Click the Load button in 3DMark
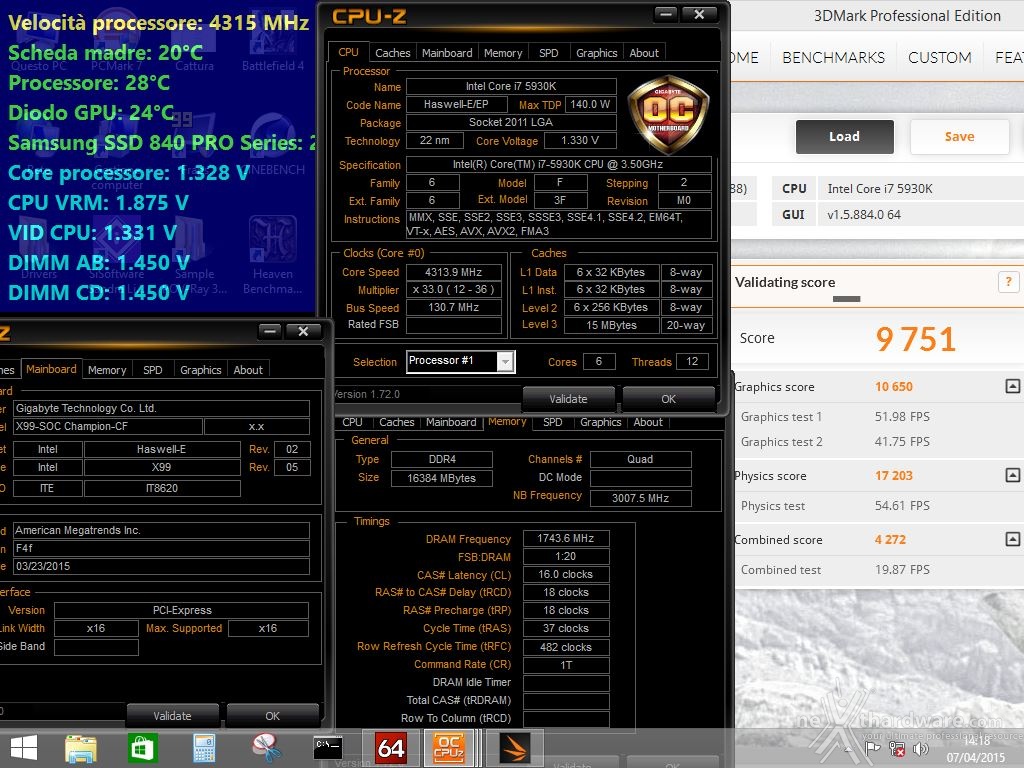Image resolution: width=1024 pixels, height=768 pixels. pos(844,136)
